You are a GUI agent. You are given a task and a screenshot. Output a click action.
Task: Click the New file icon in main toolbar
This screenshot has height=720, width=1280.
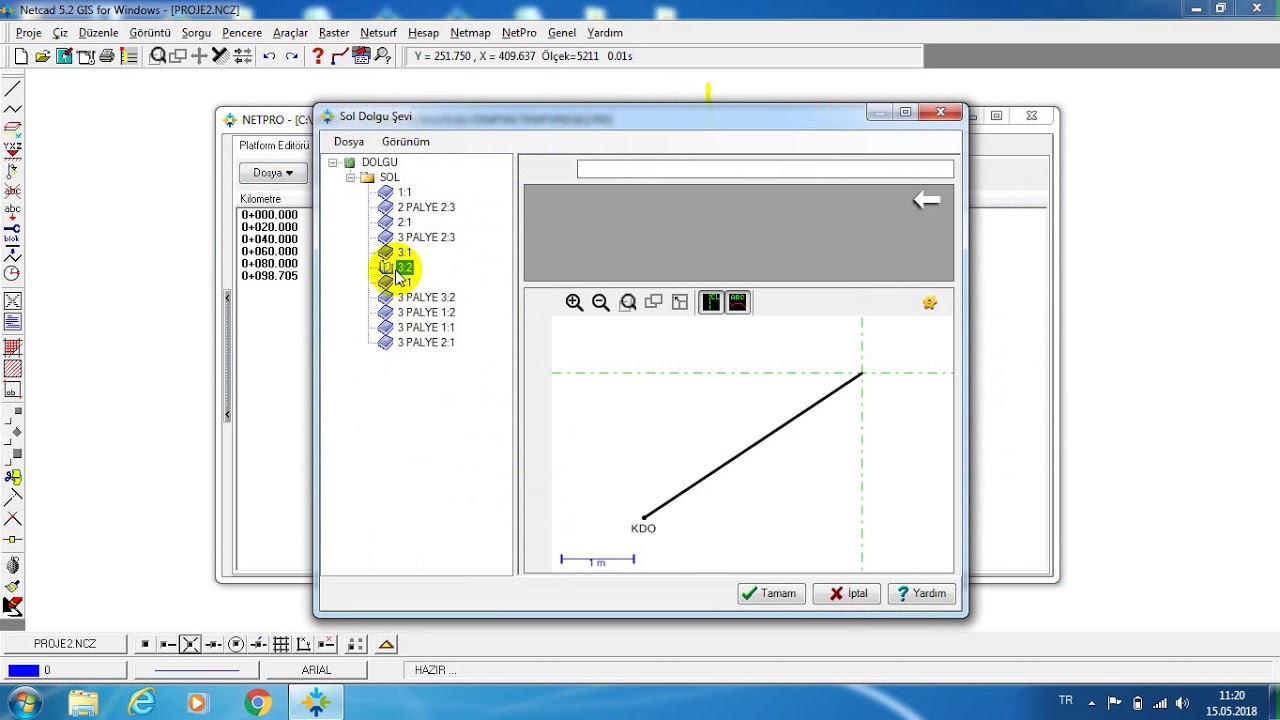tap(21, 56)
